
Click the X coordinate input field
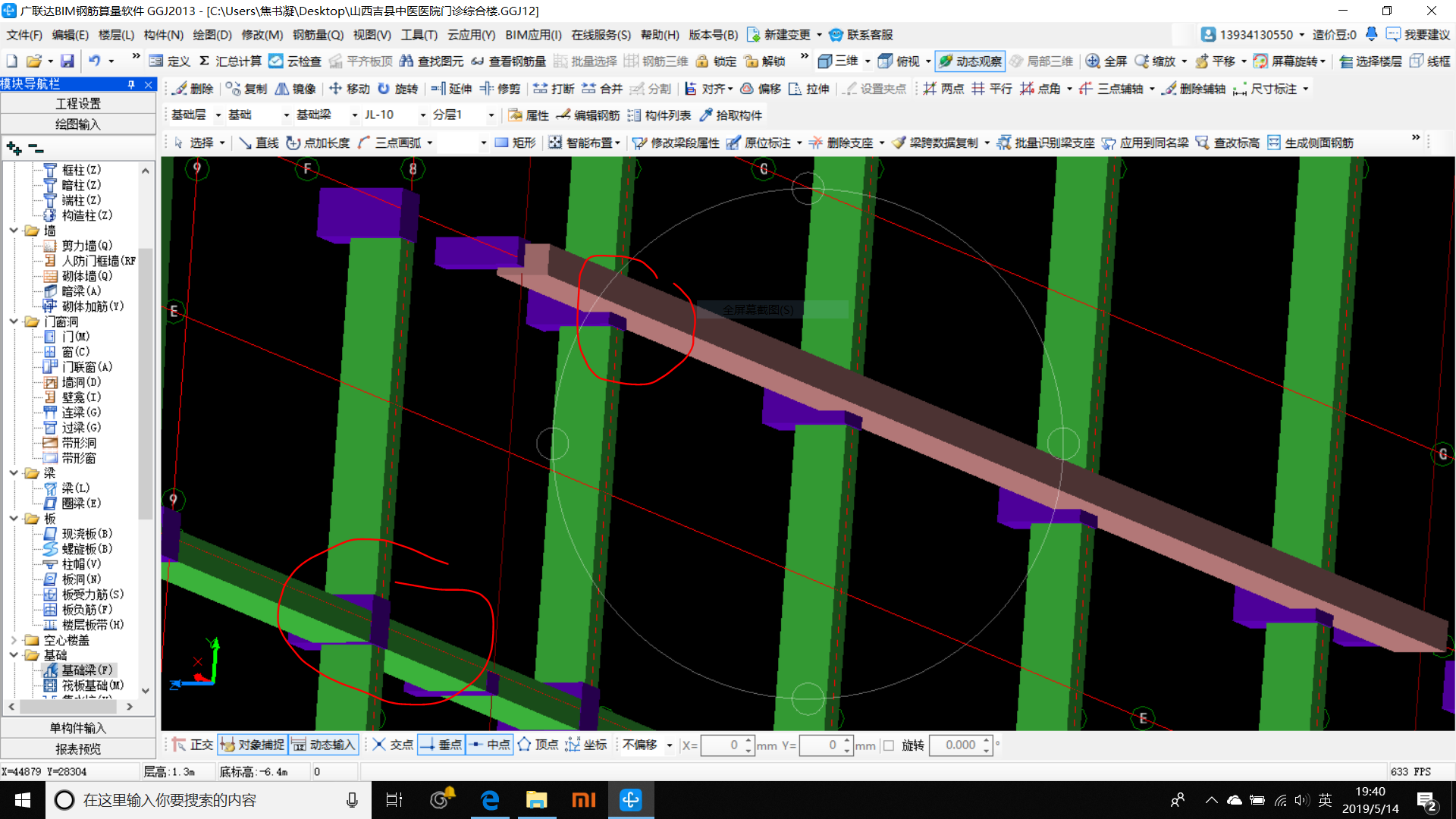[720, 745]
